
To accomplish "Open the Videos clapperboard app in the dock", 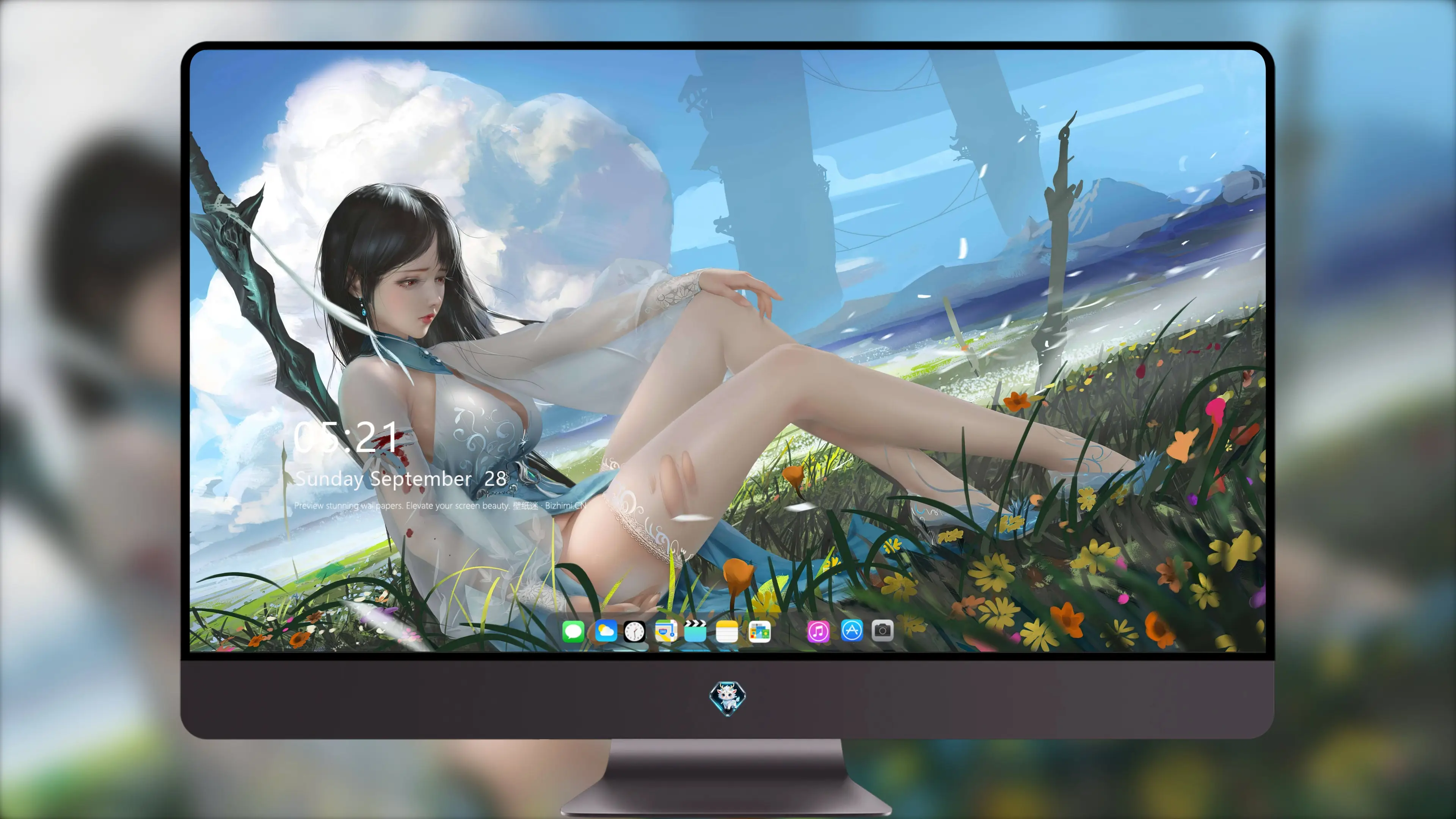I will (695, 631).
